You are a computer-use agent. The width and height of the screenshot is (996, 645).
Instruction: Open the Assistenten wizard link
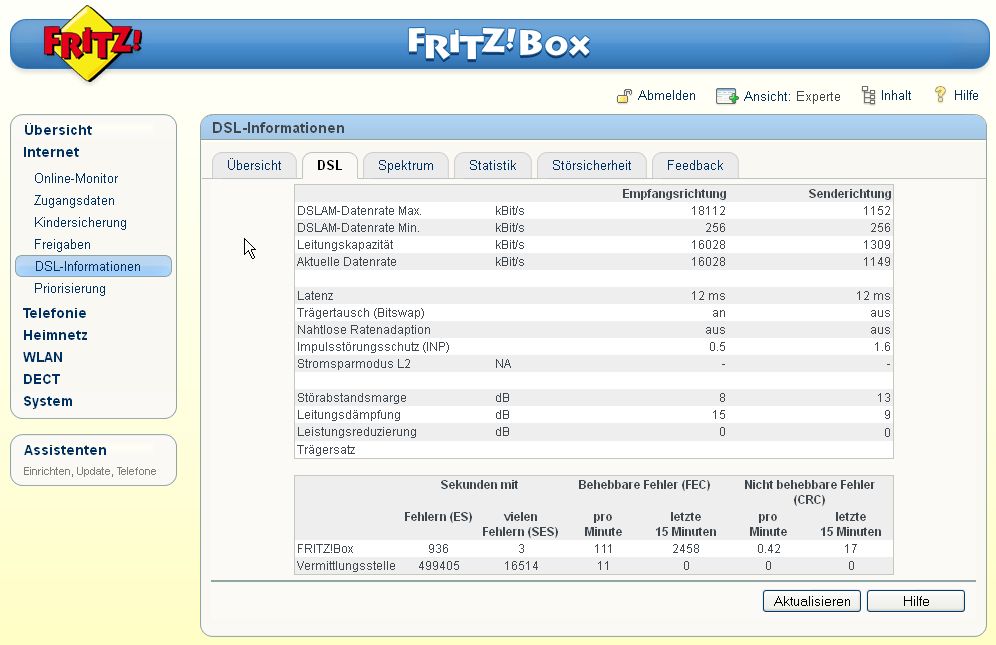[65, 451]
